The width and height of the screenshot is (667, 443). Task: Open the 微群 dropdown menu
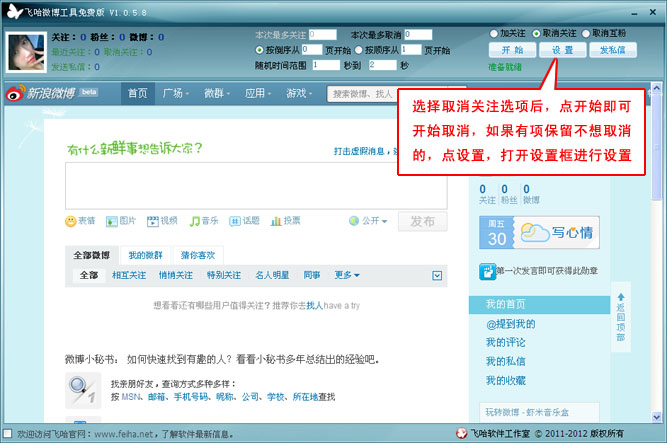[x=217, y=93]
